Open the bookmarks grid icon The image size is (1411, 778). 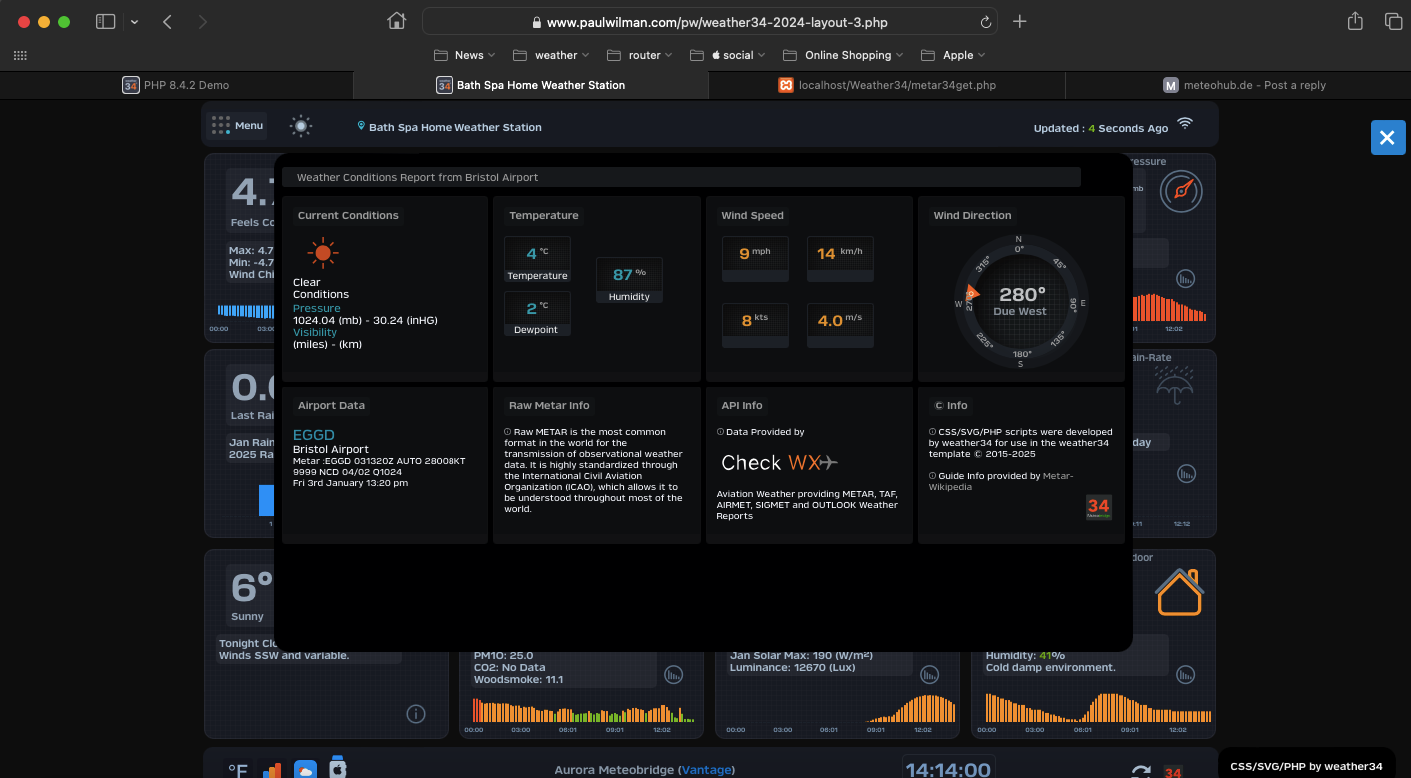[x=20, y=55]
